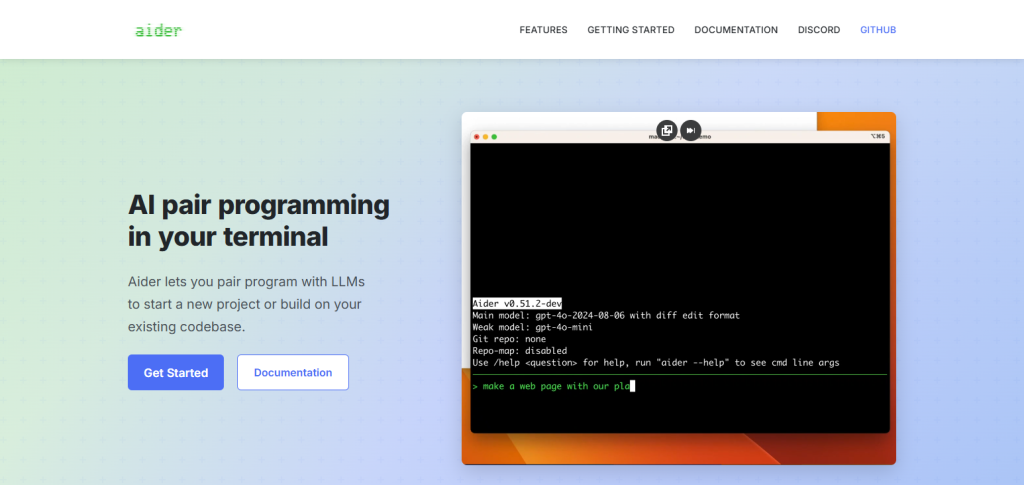This screenshot has width=1024, height=485.
Task: Click the 'Main model: gpt-4o-2024-08-06' line
Action: [x=606, y=315]
